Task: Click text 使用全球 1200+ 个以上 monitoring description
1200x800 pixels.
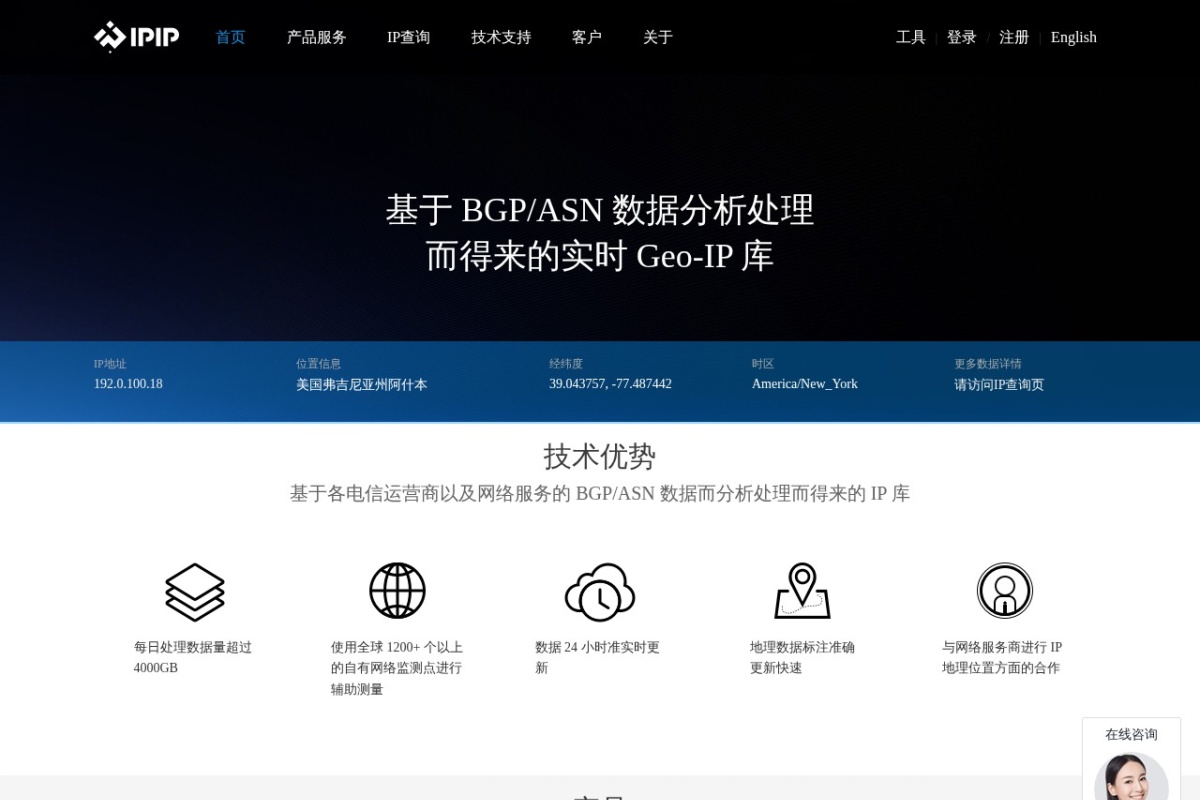Action: pyautogui.click(x=397, y=668)
